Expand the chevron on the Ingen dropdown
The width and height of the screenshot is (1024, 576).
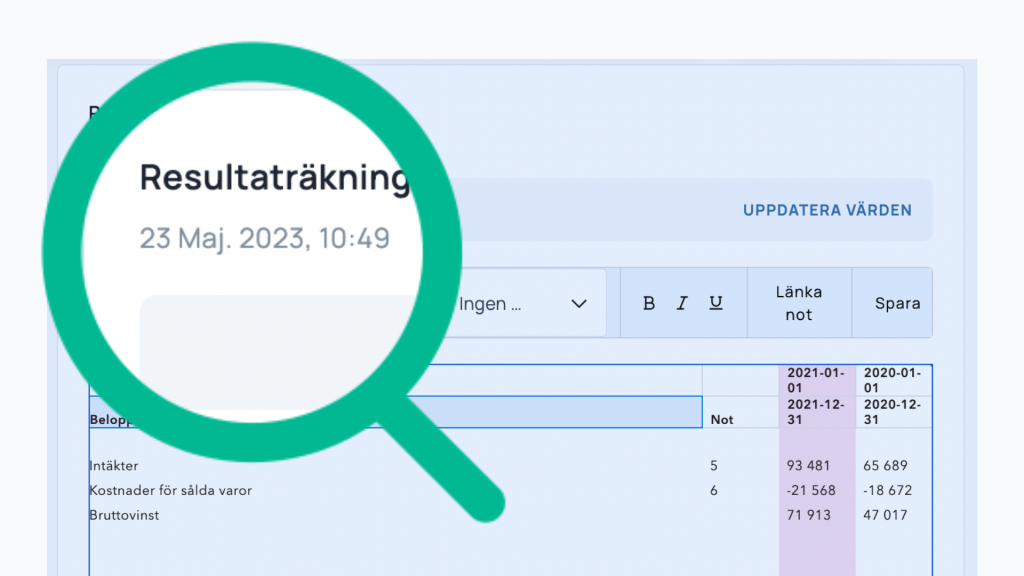[578, 304]
